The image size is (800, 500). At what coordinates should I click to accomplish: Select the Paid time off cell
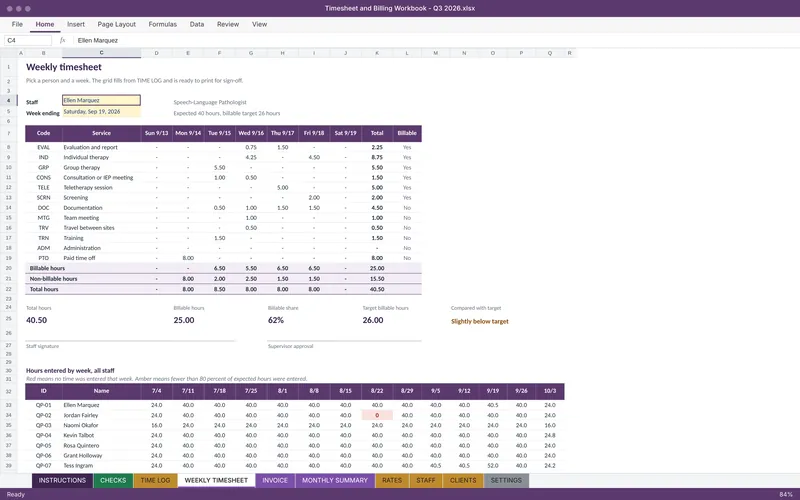coord(101,258)
